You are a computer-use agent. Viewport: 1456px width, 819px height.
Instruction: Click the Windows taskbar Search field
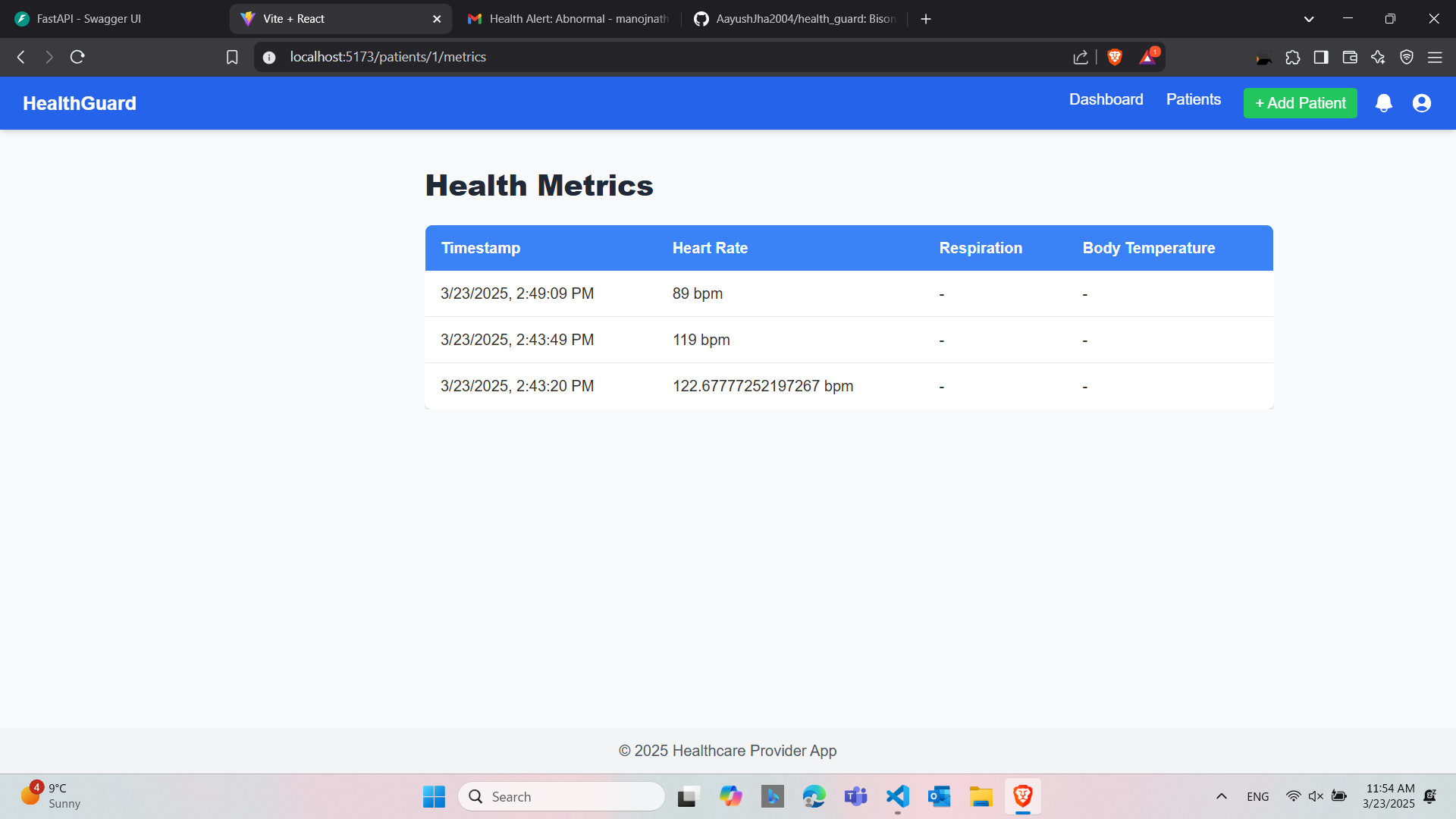point(561,796)
